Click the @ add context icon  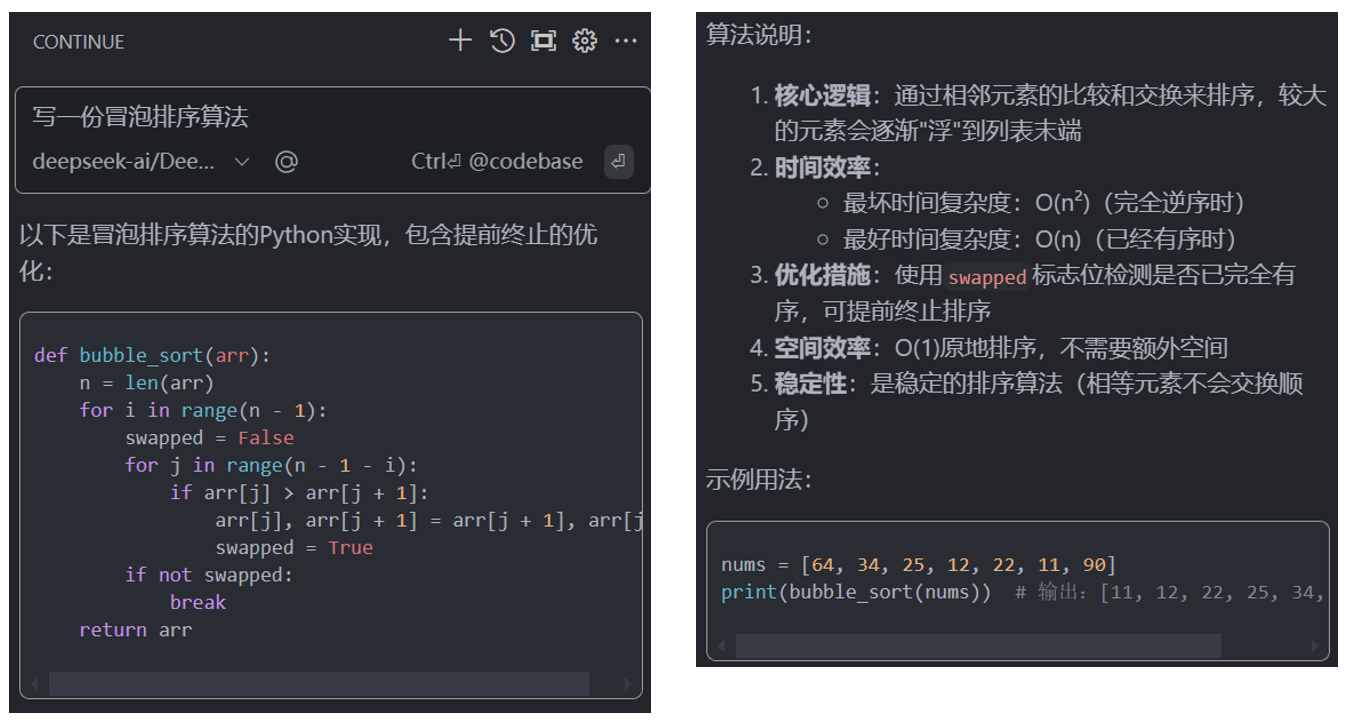tap(287, 161)
